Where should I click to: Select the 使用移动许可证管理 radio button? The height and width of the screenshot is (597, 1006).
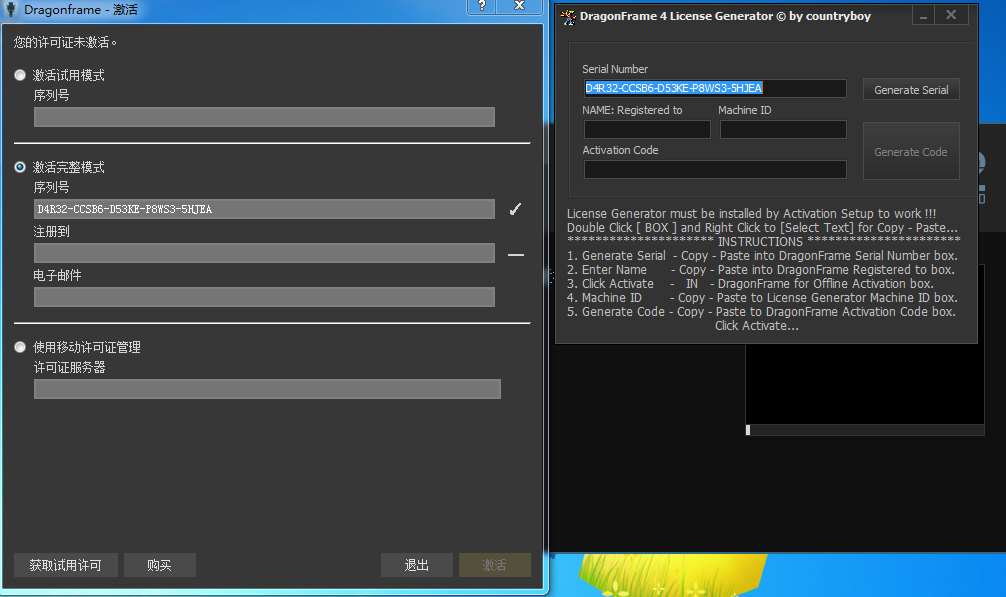click(x=20, y=347)
